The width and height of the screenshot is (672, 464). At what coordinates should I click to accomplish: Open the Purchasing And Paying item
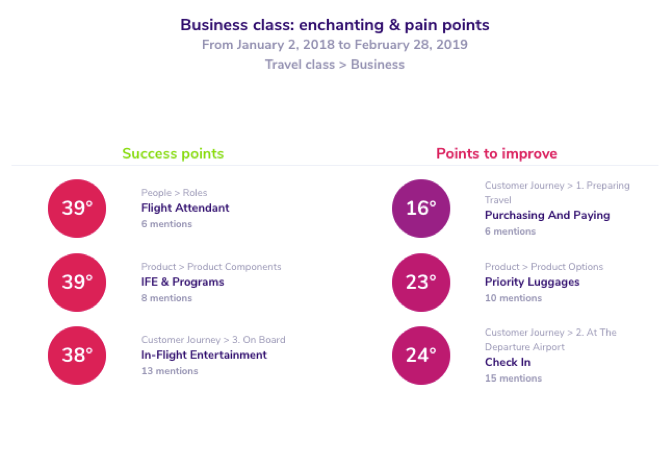(547, 216)
